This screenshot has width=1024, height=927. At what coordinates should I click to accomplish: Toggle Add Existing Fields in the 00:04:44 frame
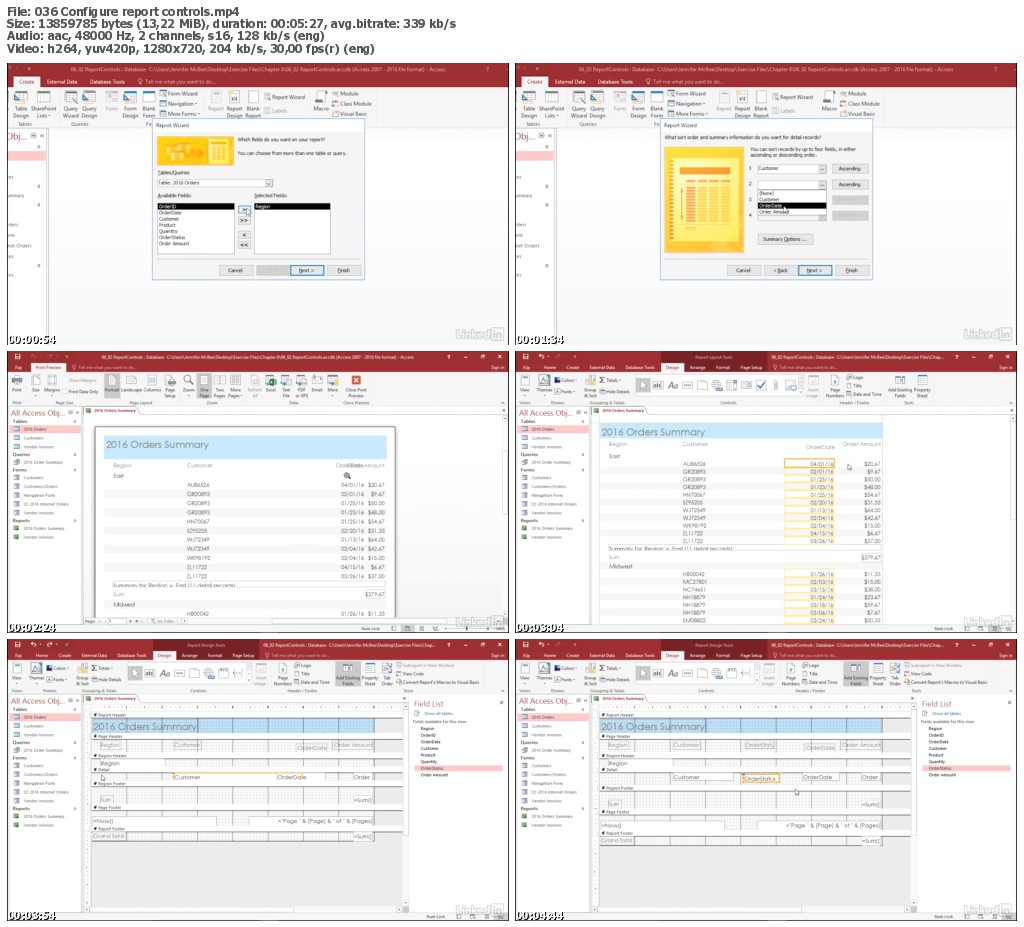tap(856, 674)
